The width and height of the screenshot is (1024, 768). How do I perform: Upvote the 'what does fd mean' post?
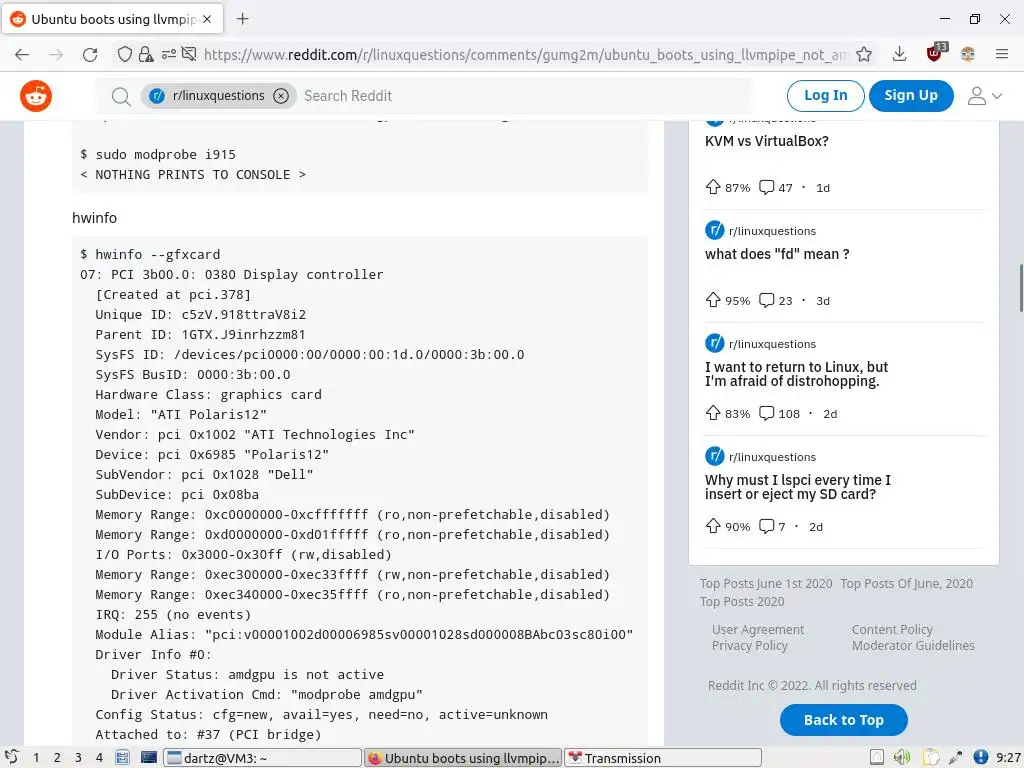(712, 300)
